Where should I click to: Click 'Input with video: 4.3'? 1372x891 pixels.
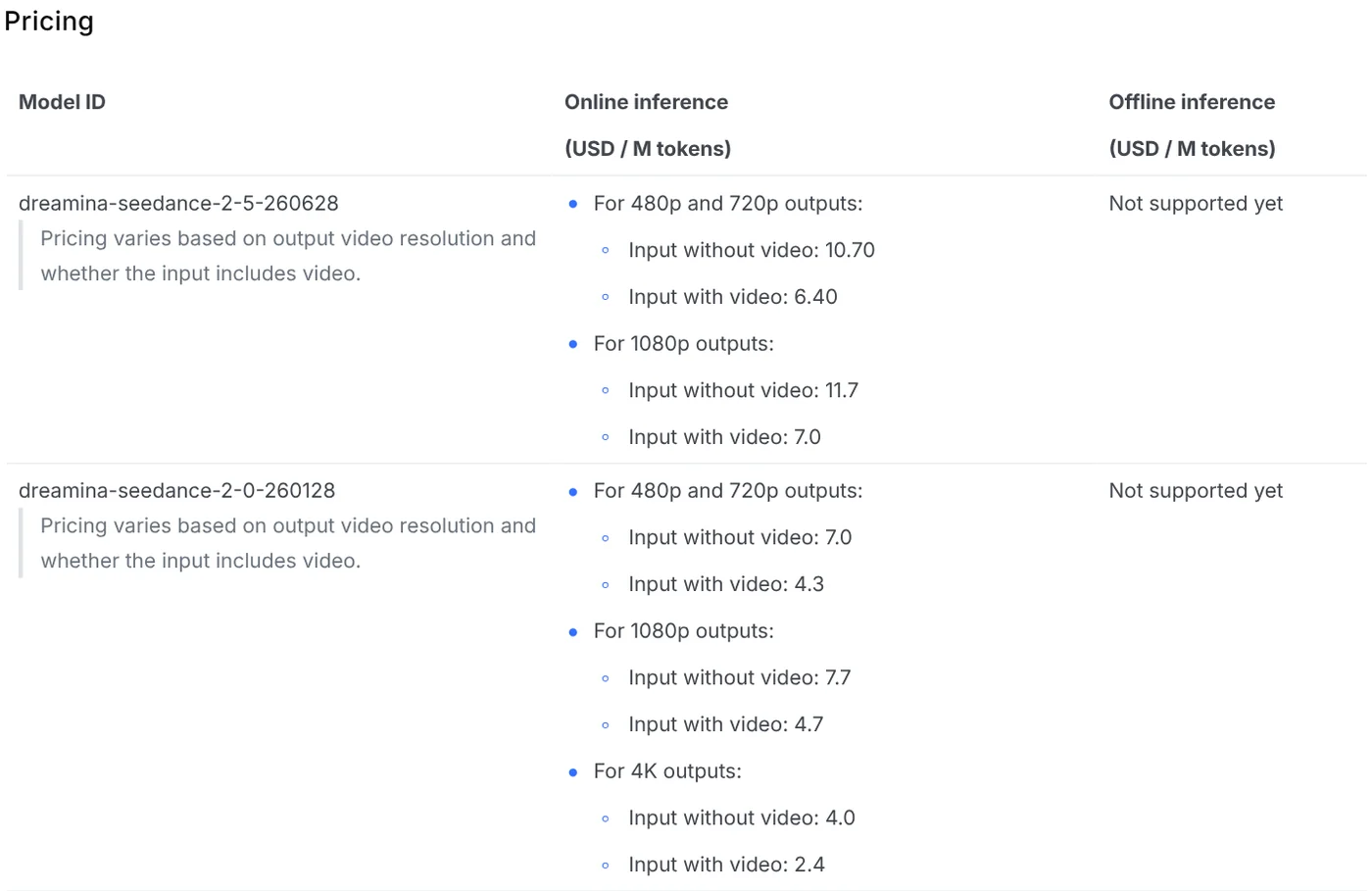726,584
